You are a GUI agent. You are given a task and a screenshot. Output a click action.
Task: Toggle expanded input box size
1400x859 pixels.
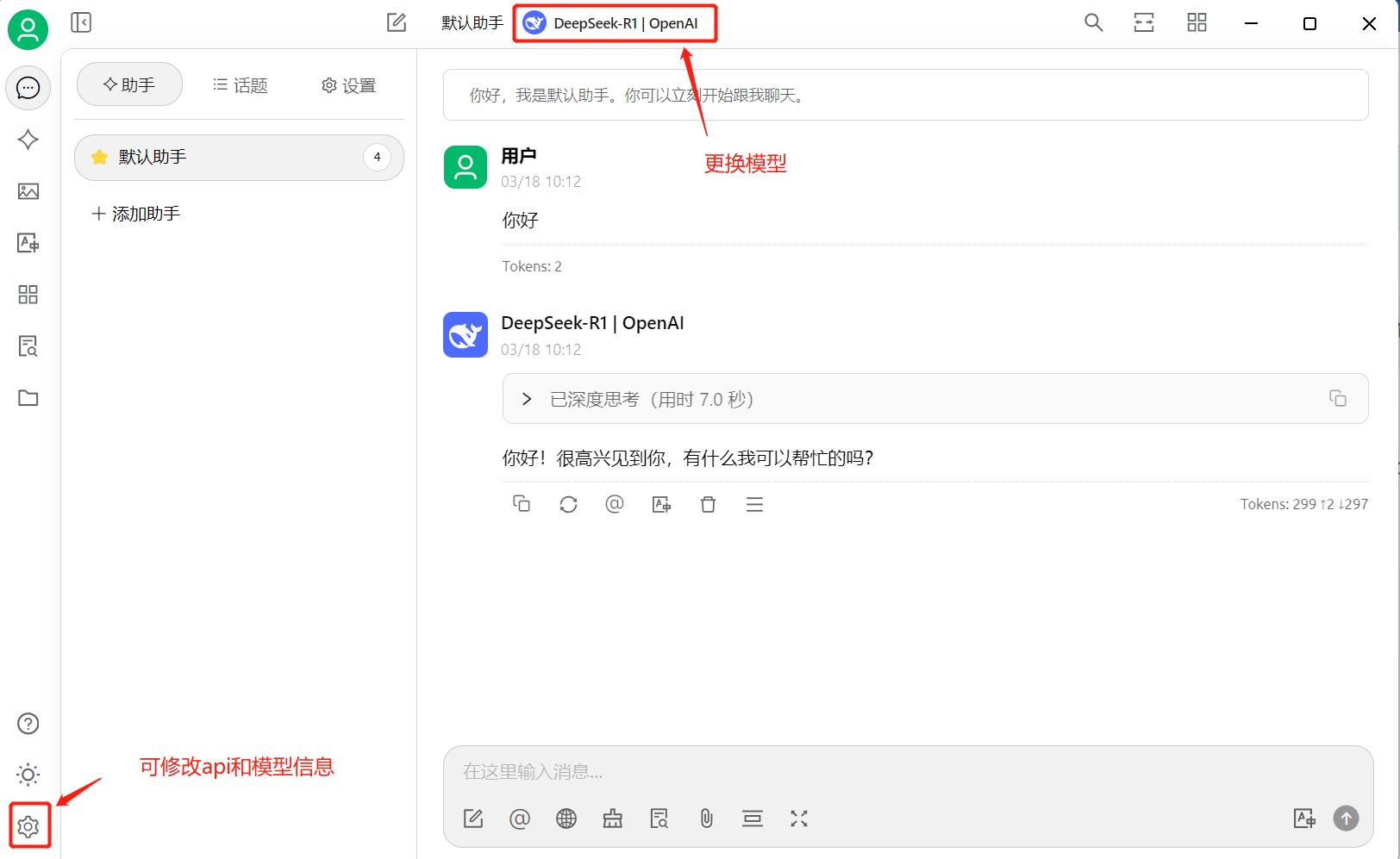click(799, 819)
